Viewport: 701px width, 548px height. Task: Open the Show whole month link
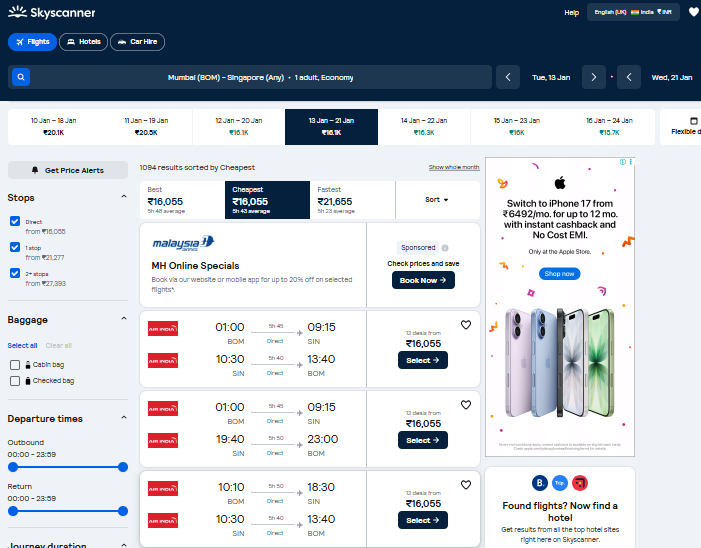point(454,167)
